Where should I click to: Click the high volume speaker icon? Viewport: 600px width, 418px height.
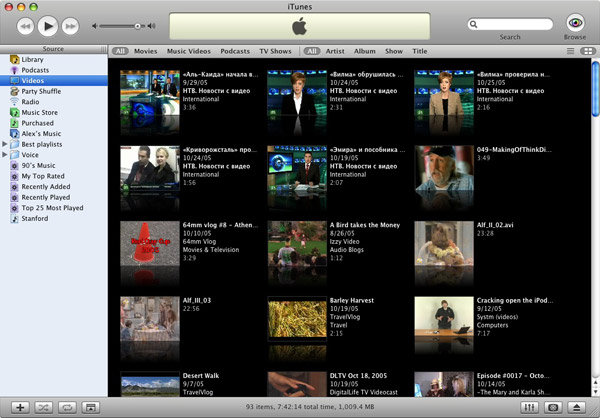(x=152, y=26)
